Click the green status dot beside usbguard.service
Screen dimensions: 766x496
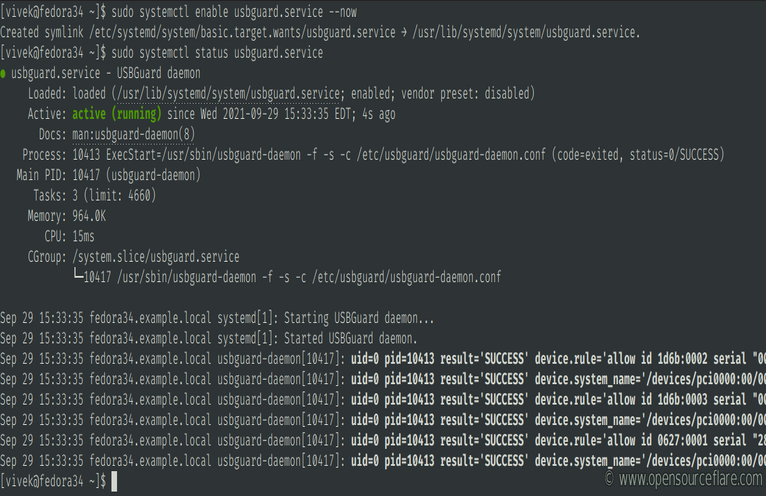(x=4, y=73)
